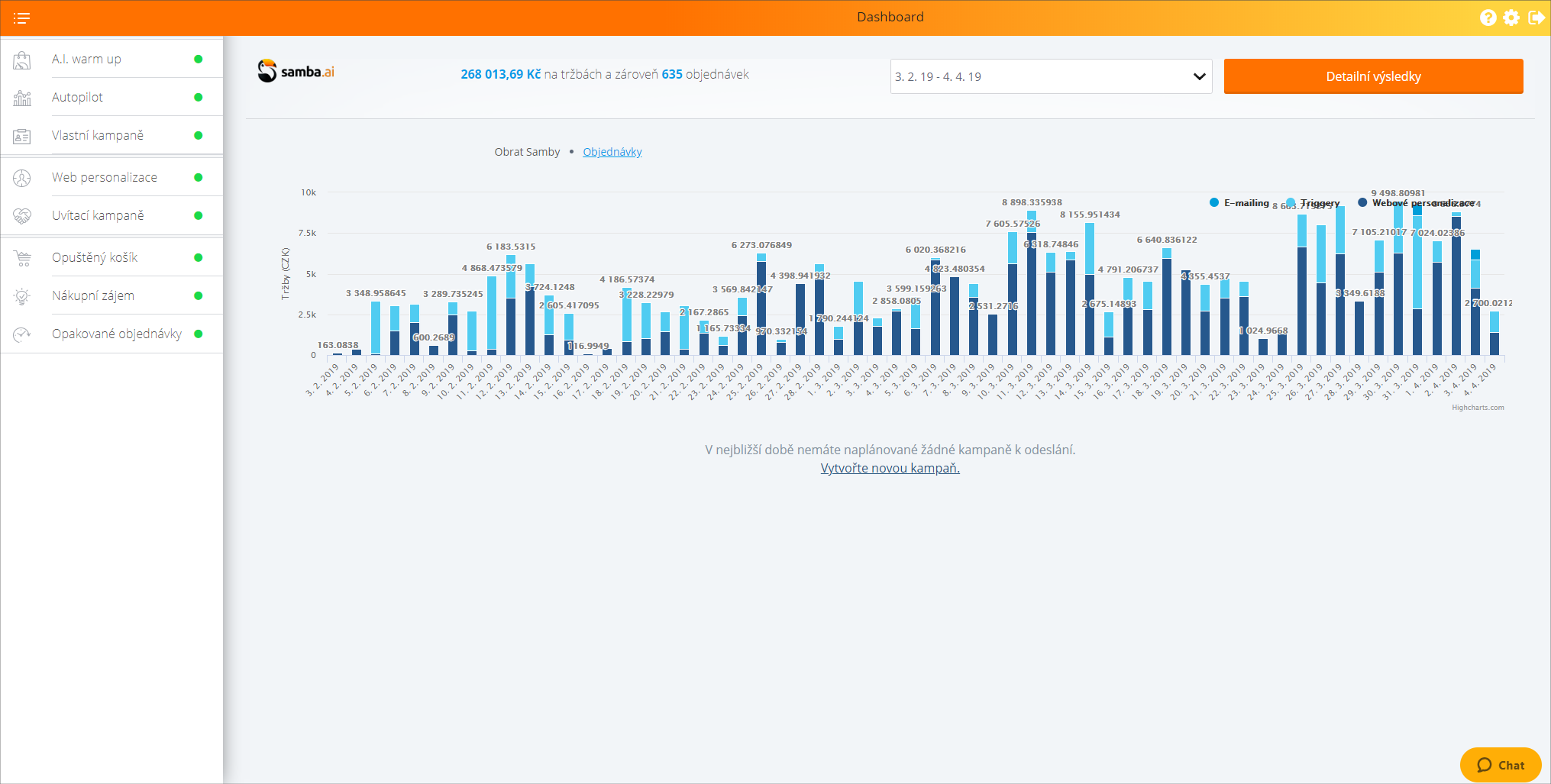This screenshot has width=1551, height=784.
Task: Select the Opakované objednávky clock icon
Action: pos(22,334)
